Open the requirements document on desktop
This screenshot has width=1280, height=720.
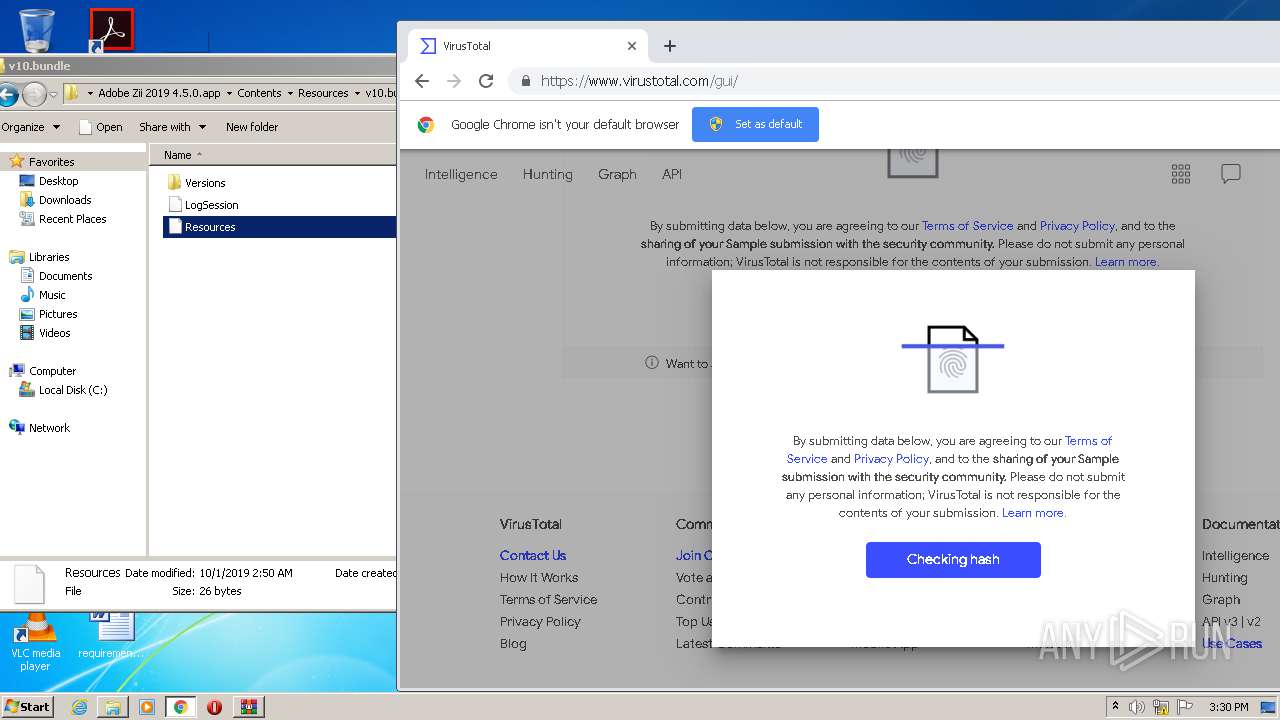pyautogui.click(x=111, y=636)
